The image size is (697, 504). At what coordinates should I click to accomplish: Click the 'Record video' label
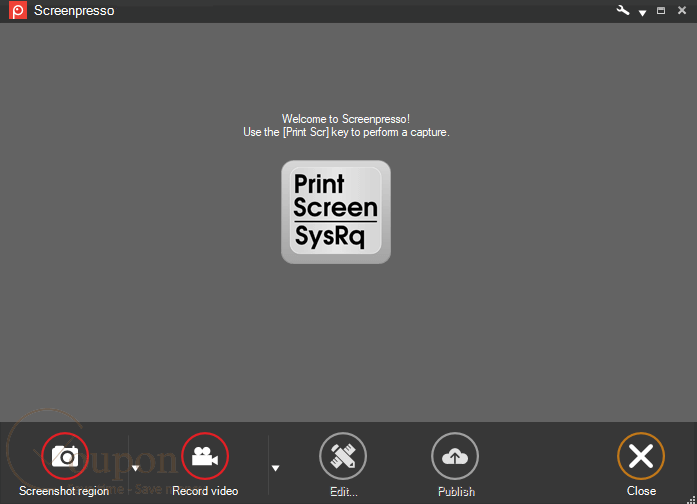pyautogui.click(x=205, y=491)
